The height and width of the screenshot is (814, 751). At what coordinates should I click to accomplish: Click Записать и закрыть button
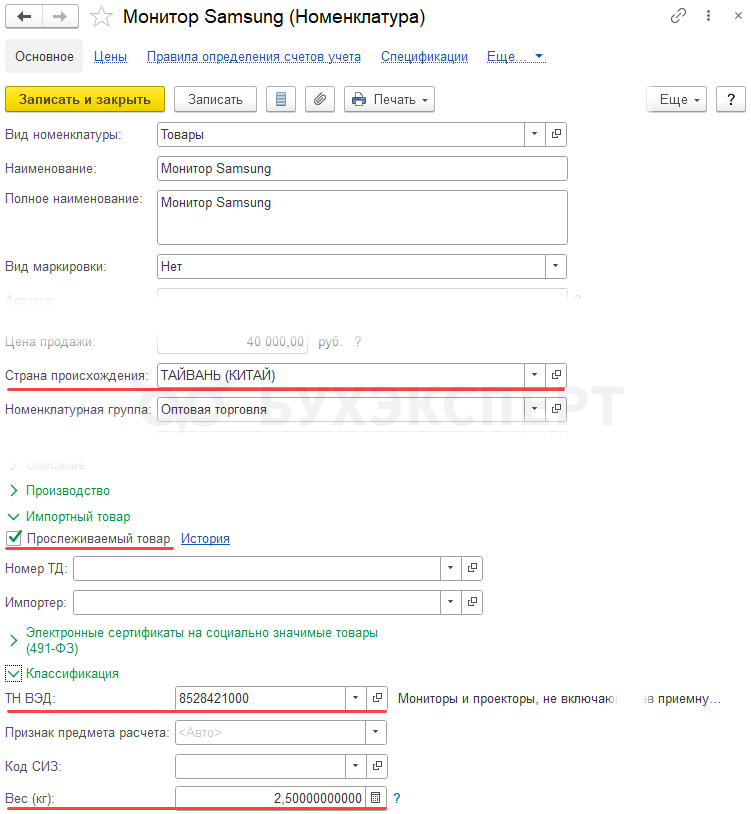(85, 99)
